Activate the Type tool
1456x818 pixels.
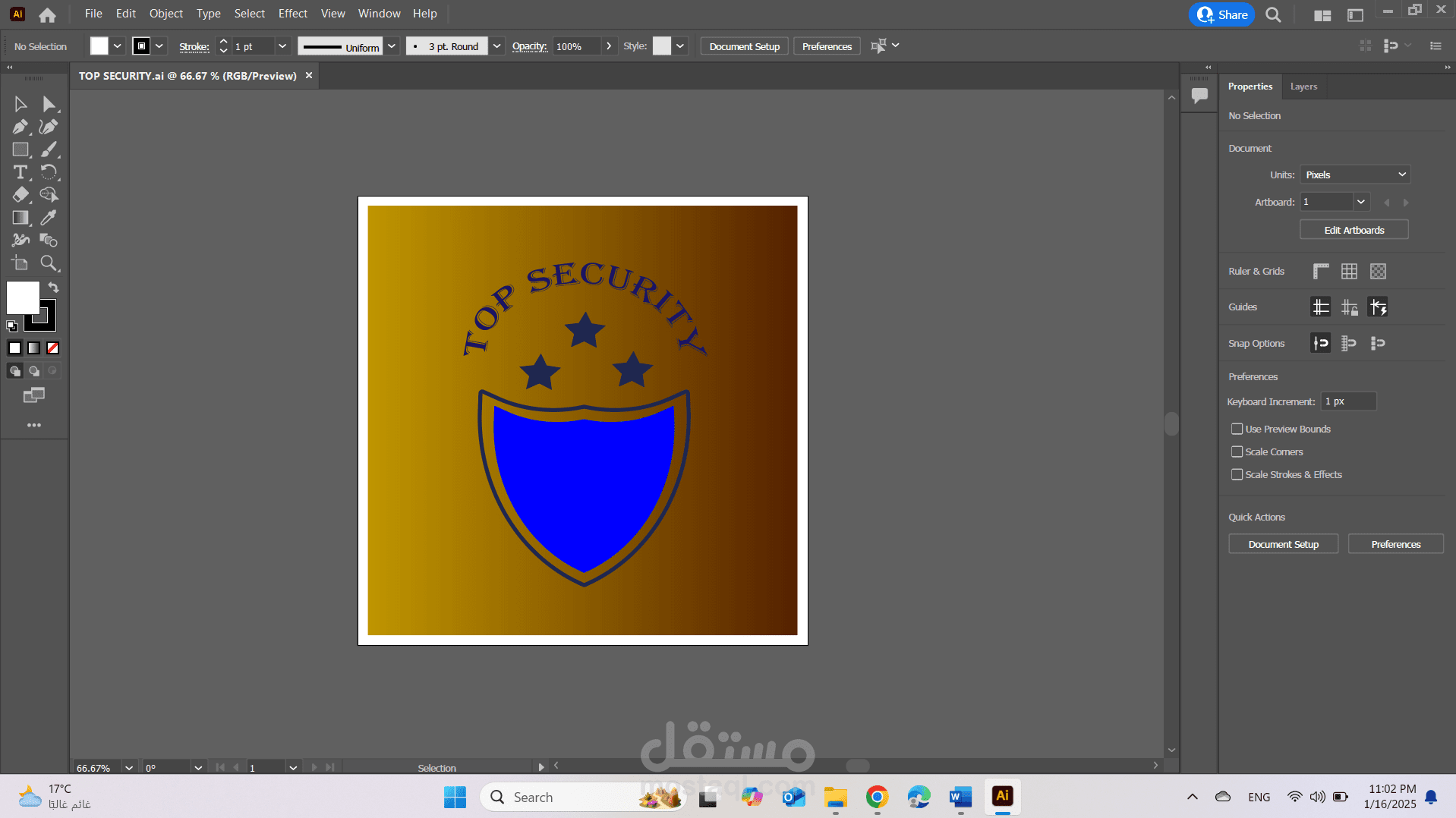tap(20, 172)
